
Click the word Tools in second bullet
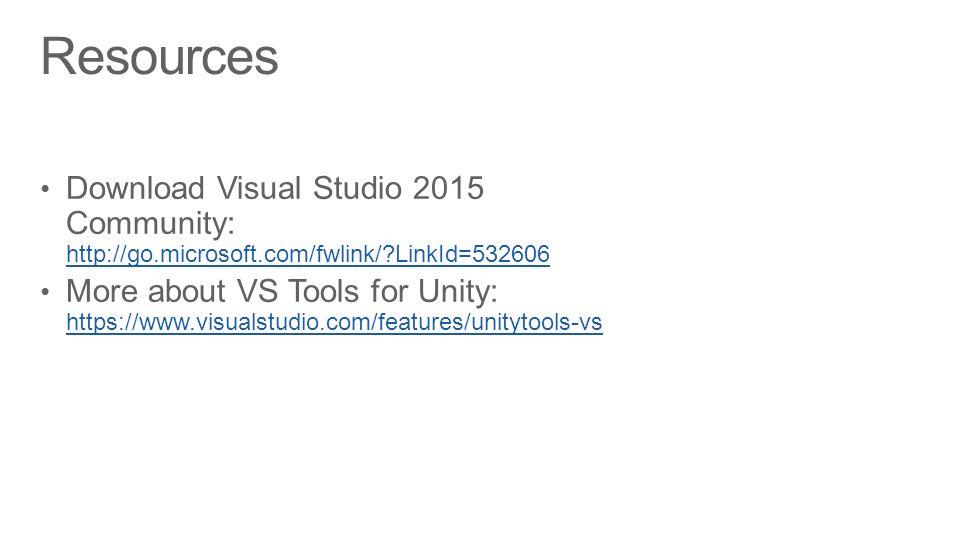pos(323,290)
